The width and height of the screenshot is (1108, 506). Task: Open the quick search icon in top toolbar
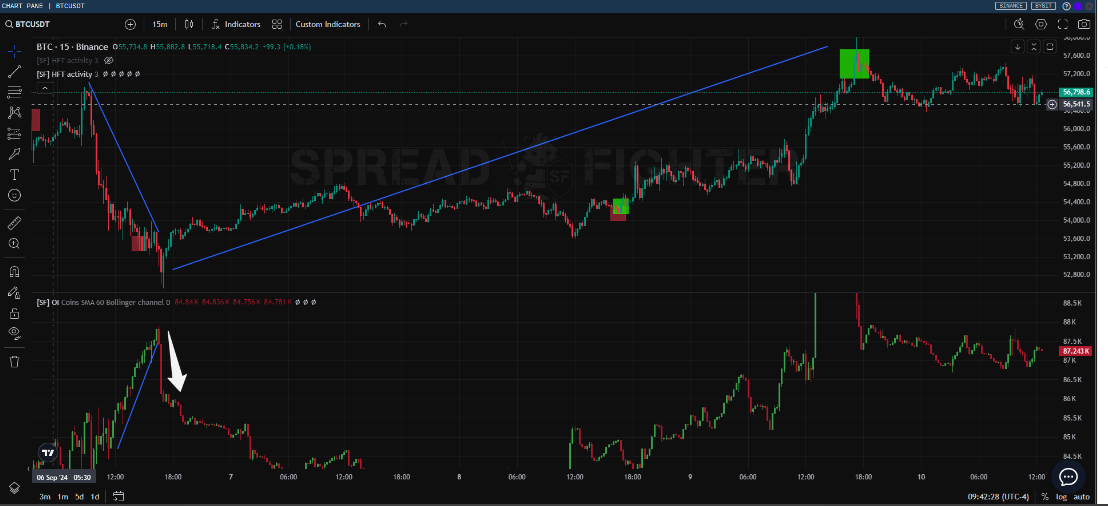[1019, 24]
